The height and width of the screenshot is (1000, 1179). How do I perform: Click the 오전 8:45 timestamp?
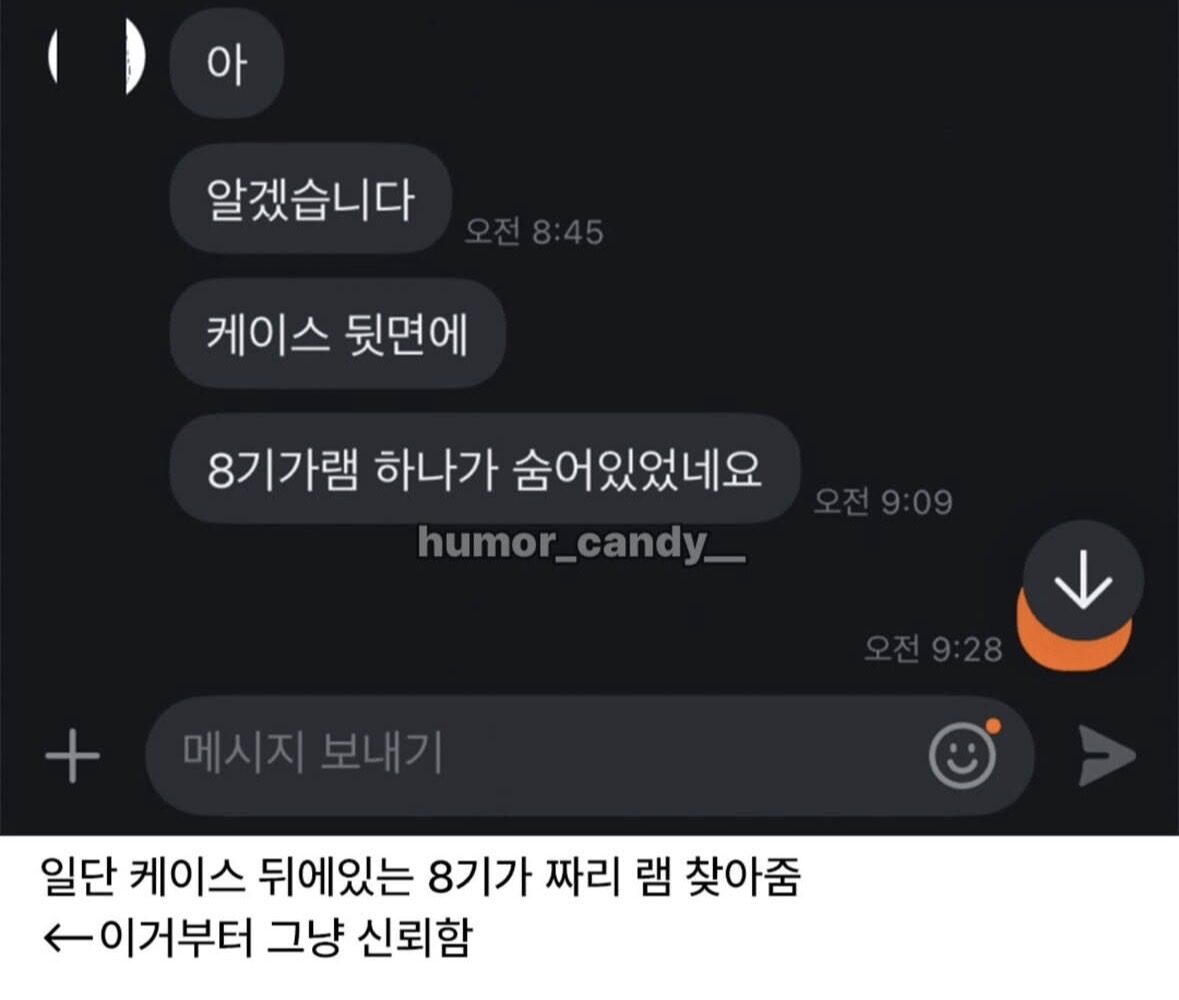click(x=534, y=232)
